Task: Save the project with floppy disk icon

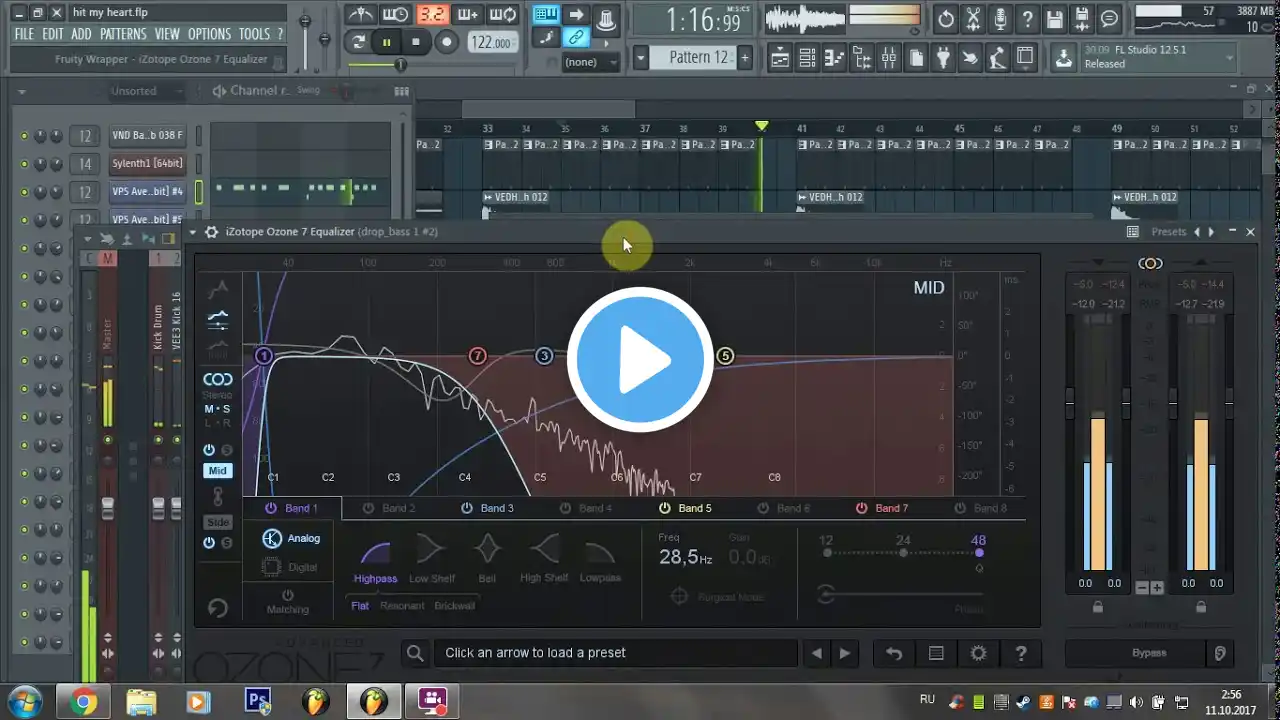Action: [x=1054, y=19]
